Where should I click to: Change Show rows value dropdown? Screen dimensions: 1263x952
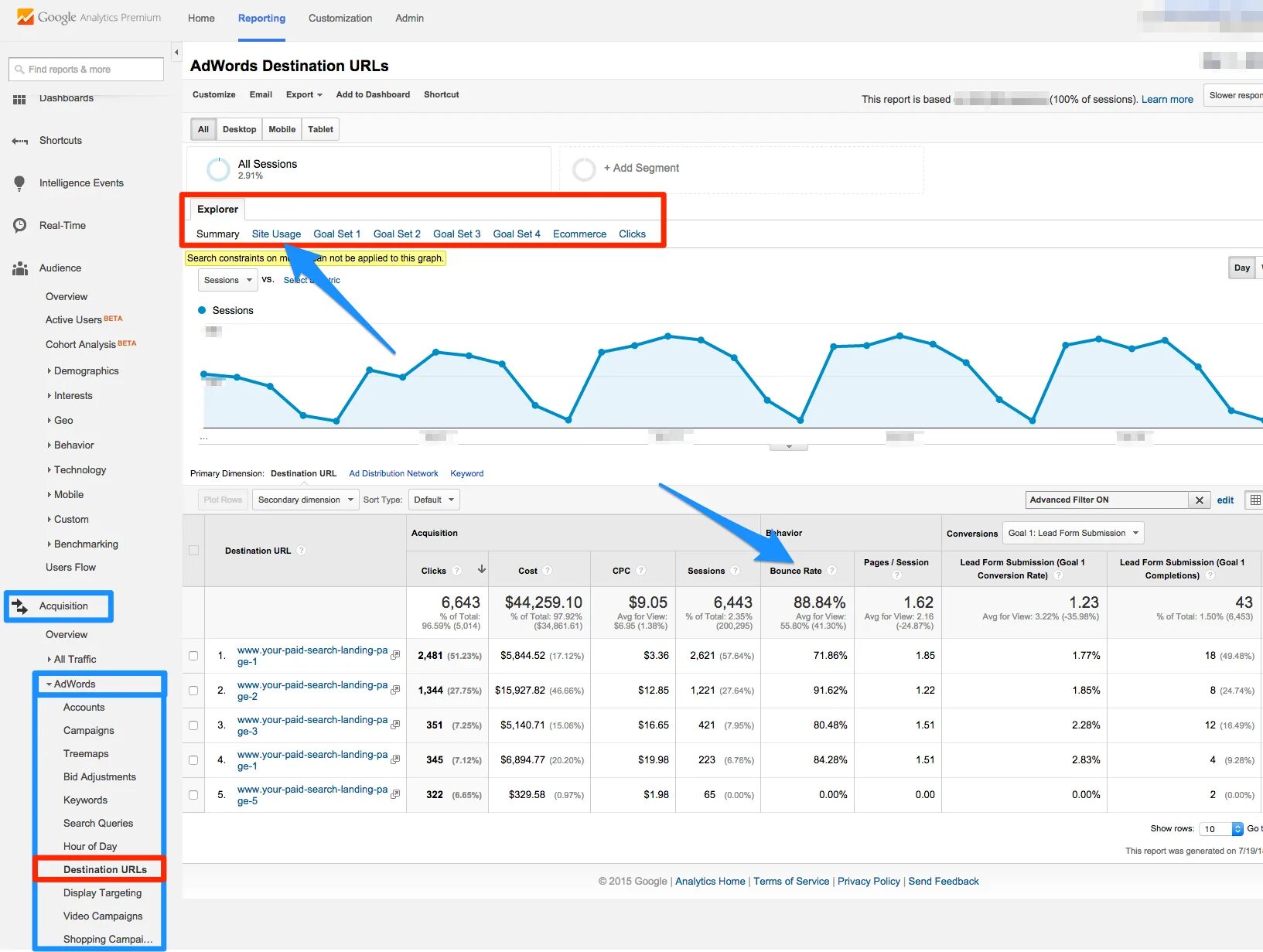[x=1220, y=829]
